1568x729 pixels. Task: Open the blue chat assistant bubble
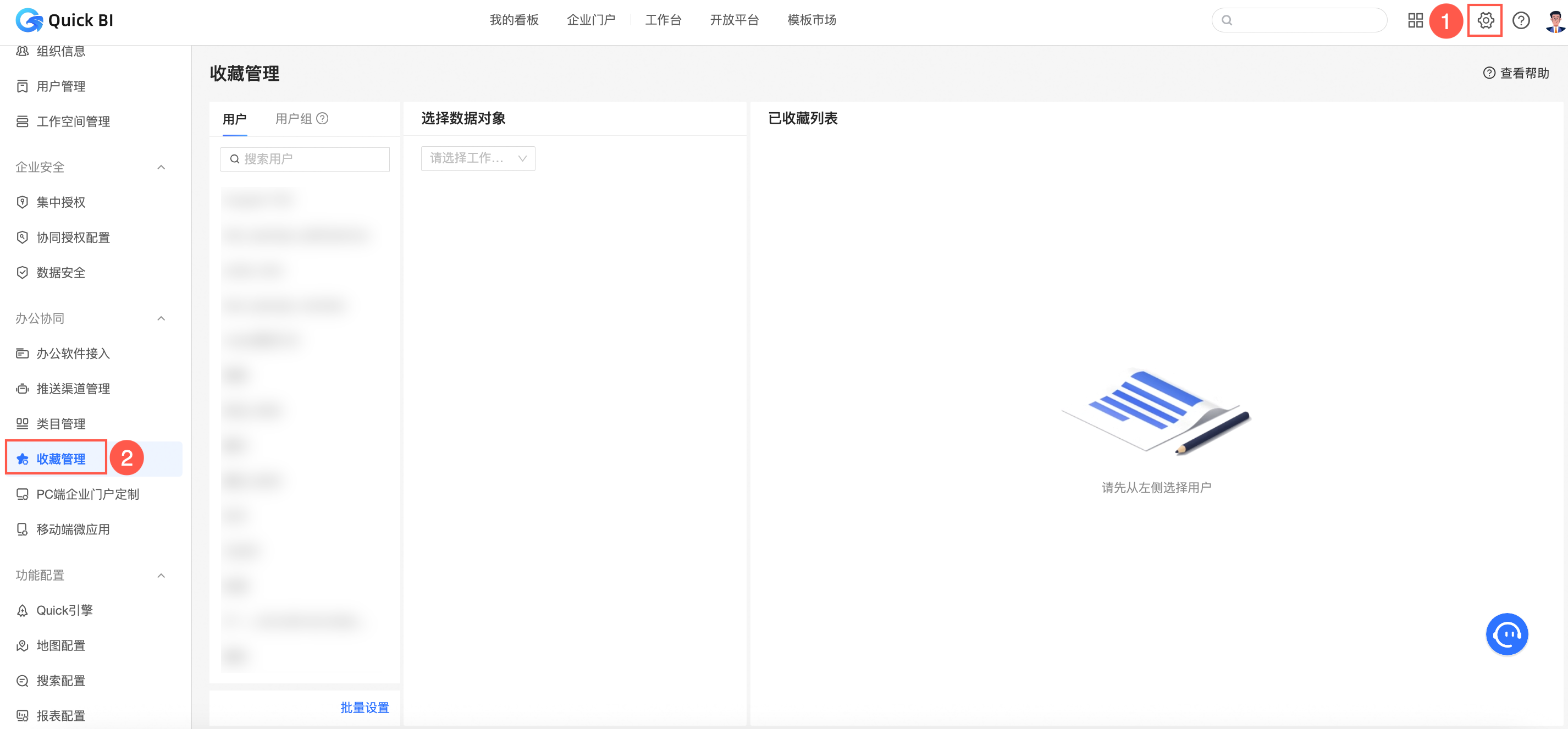pyautogui.click(x=1506, y=633)
